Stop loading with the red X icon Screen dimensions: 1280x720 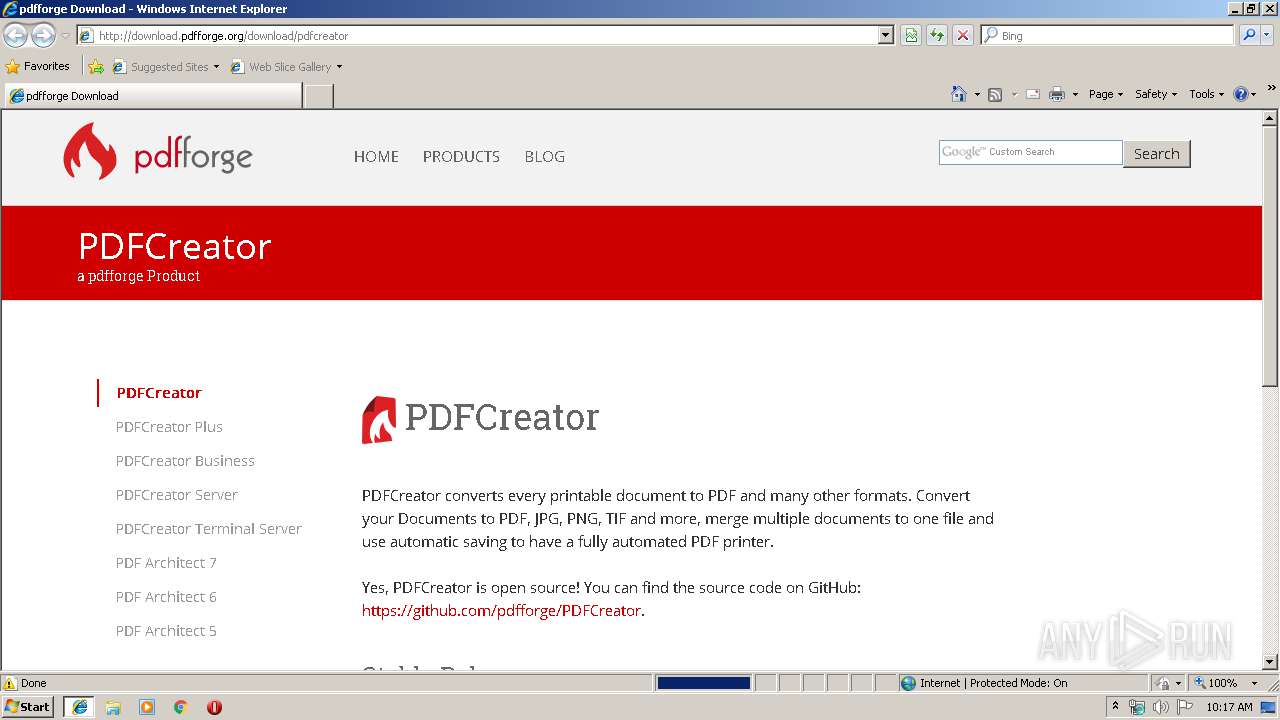pos(963,35)
